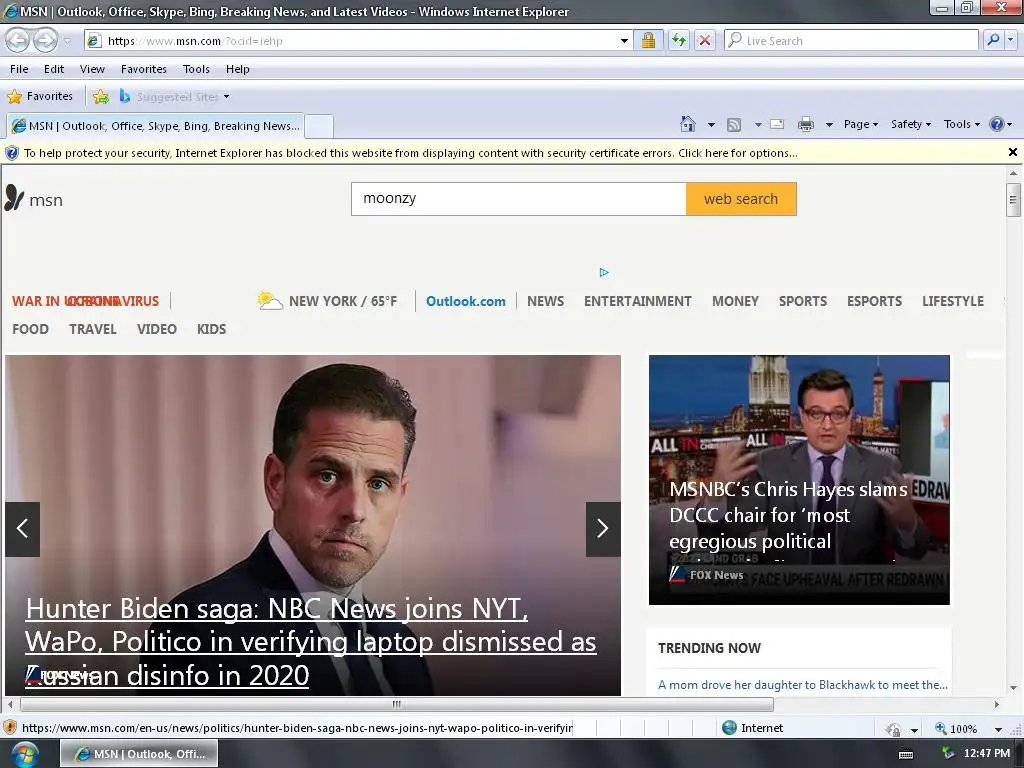The width and height of the screenshot is (1024, 768).
Task: Open the Tools command bar menu
Action: tap(961, 124)
